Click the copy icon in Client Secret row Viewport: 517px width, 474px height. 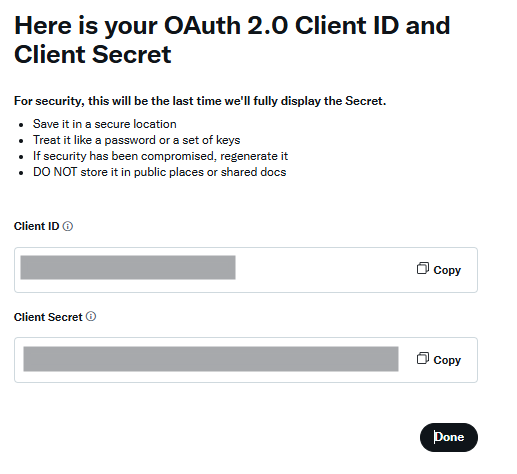point(423,358)
